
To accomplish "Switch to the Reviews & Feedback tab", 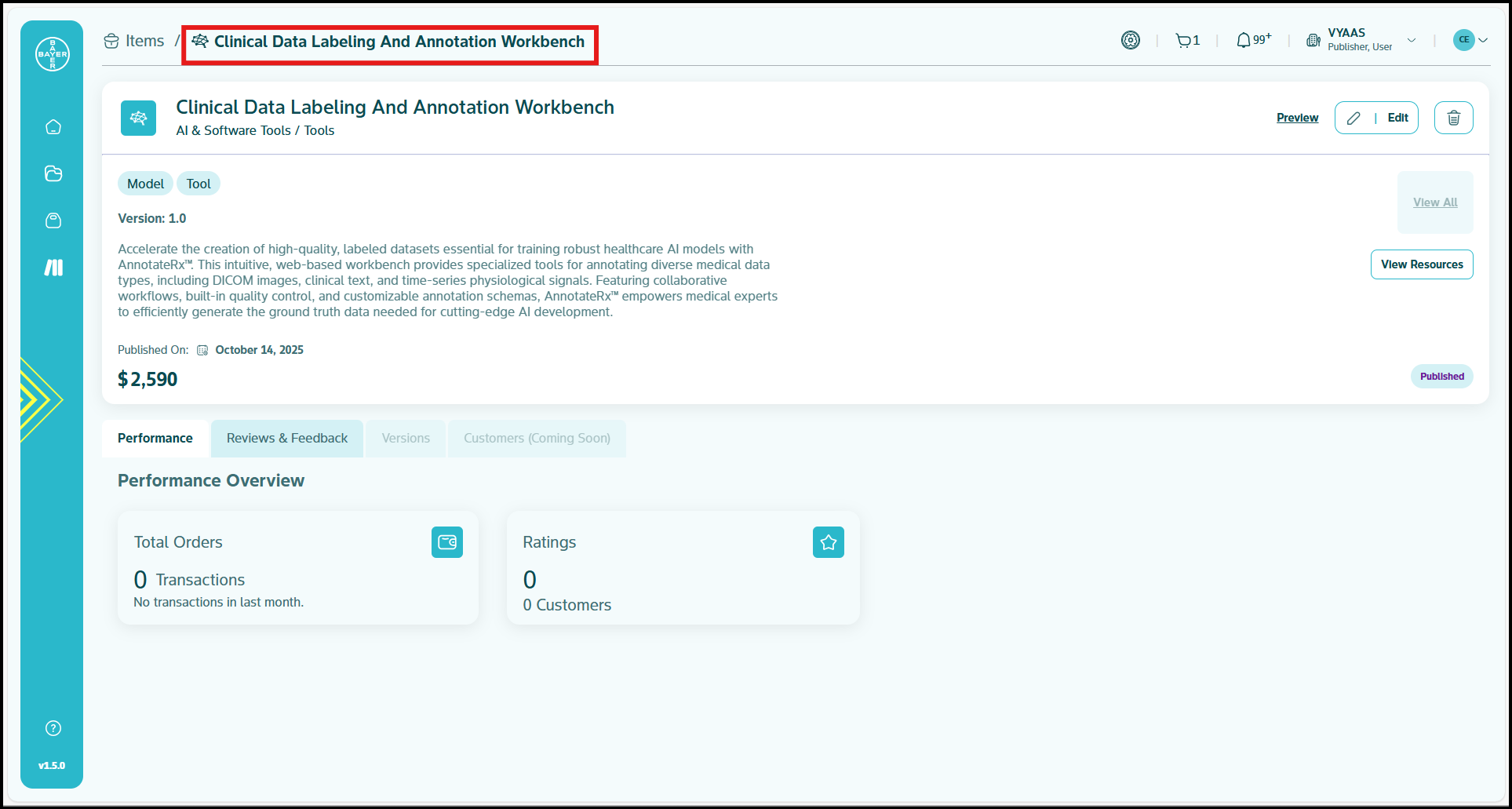I will coord(287,439).
